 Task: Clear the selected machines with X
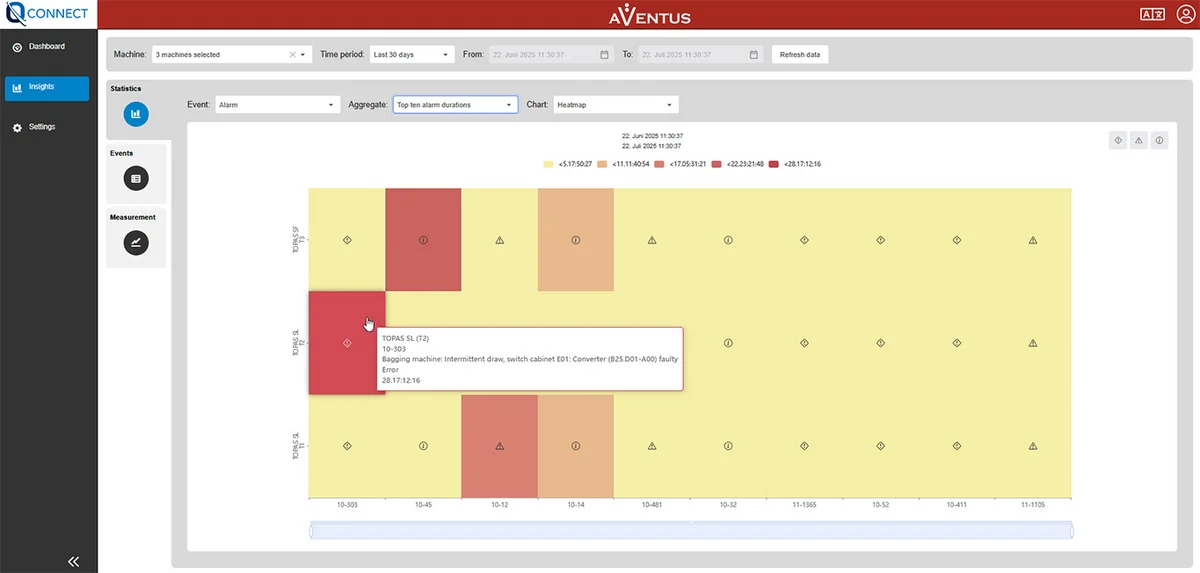(x=292, y=55)
